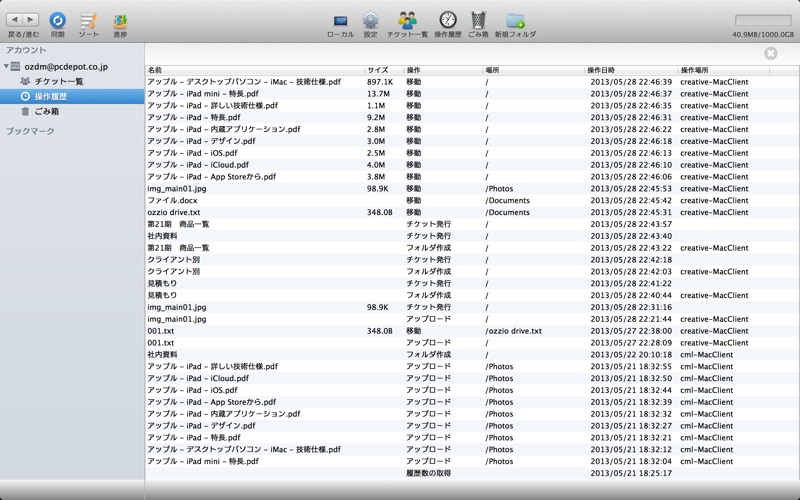The height and width of the screenshot is (500, 800).
Task: Click the 897.1K size cell
Action: [380, 82]
